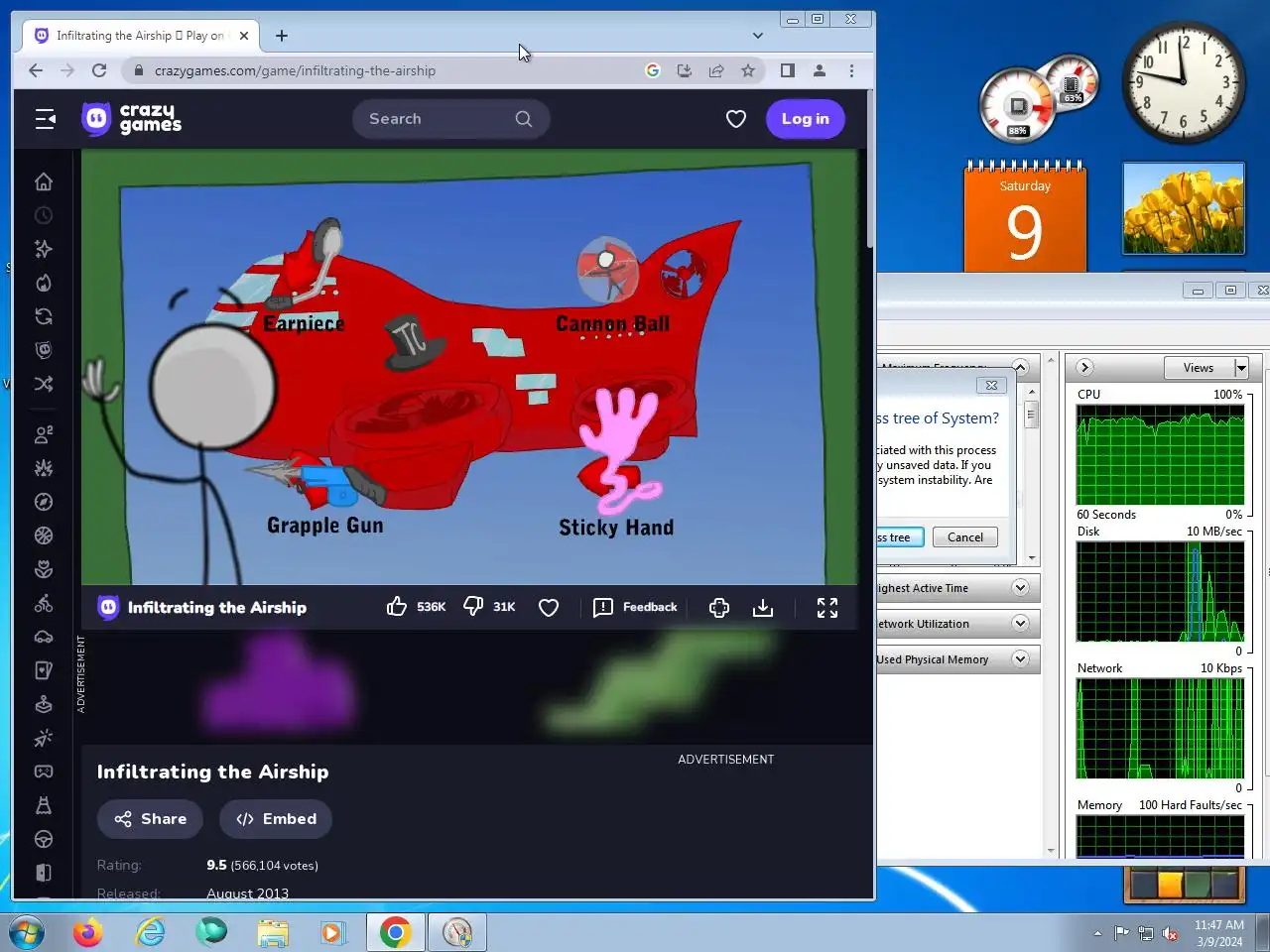
Task: Go back in Chrome
Action: point(36,70)
